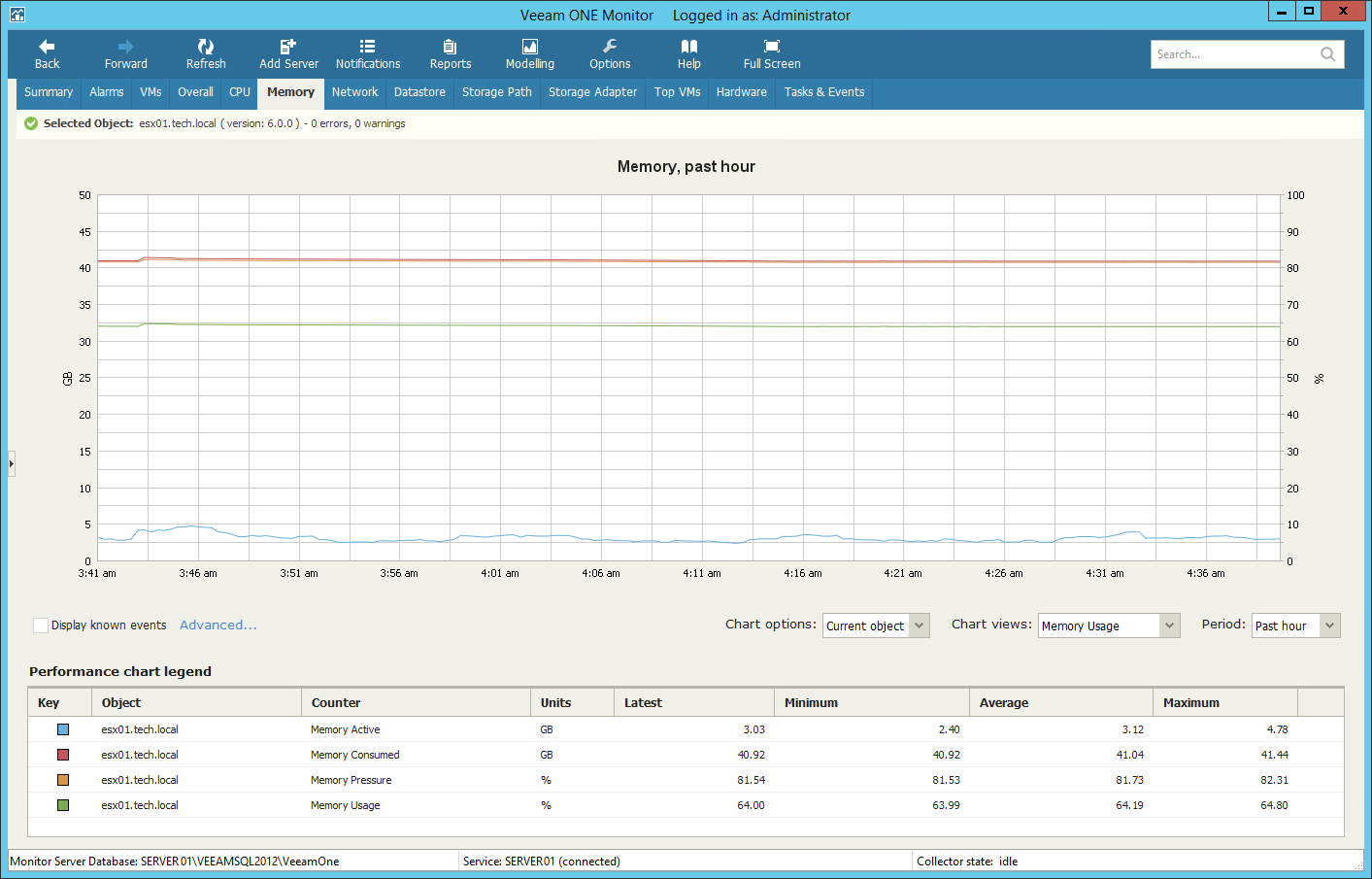The image size is (1372, 879).
Task: Sort legend by Counter column header
Action: click(417, 702)
